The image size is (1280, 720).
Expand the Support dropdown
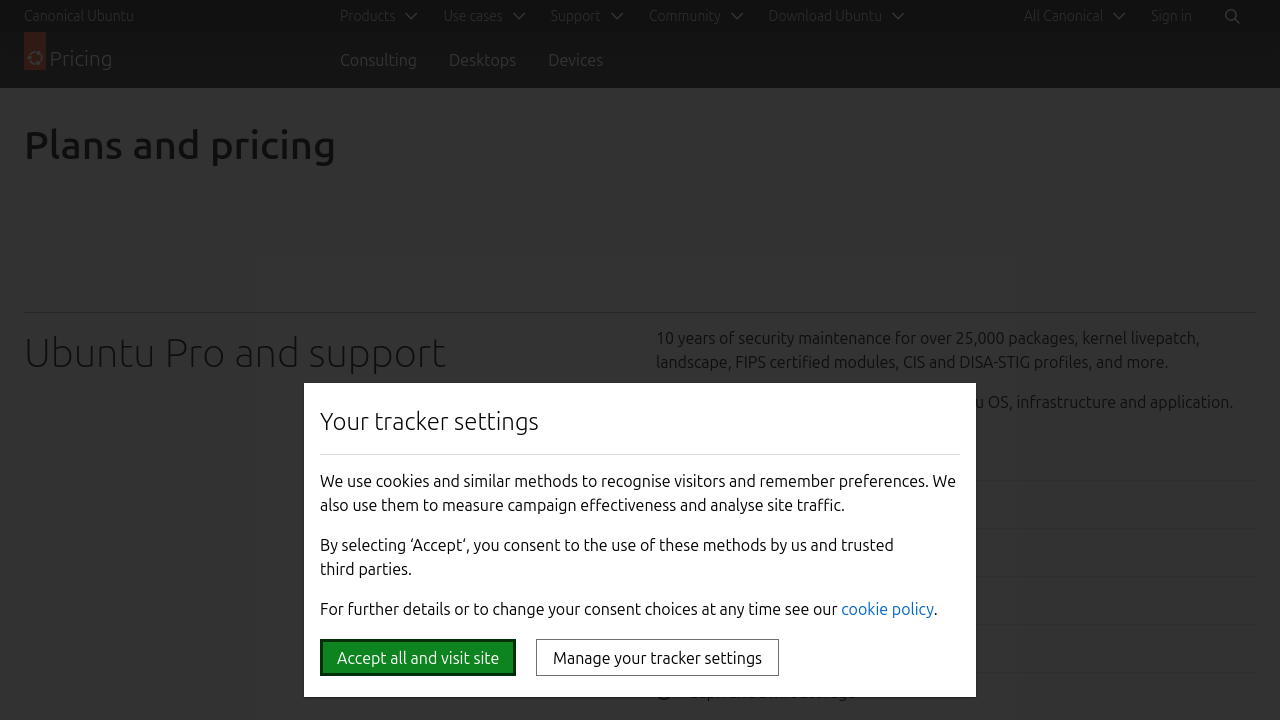tap(586, 16)
